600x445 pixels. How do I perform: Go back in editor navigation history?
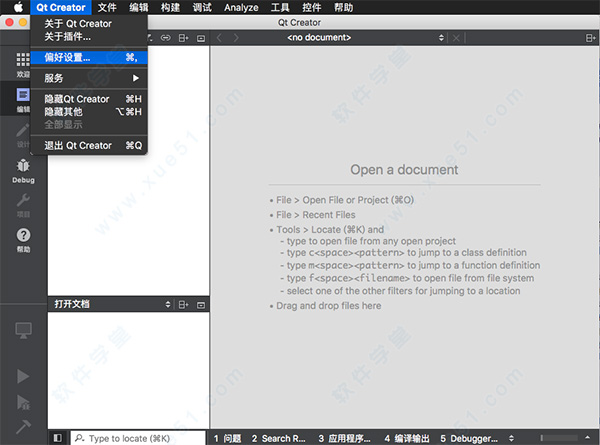coord(219,37)
